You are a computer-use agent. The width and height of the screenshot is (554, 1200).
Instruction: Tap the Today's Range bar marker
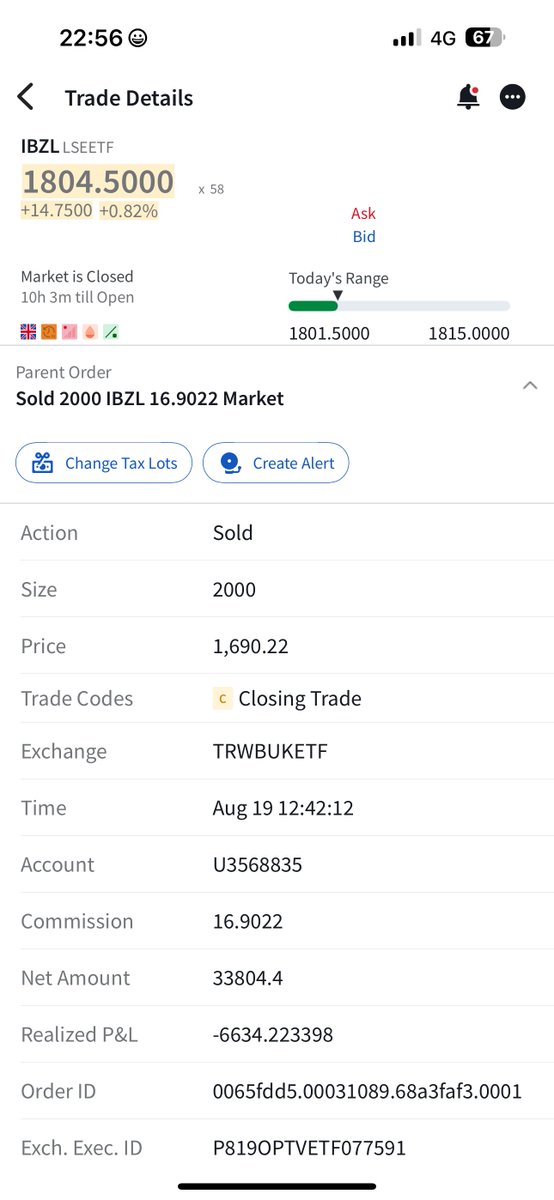pos(338,296)
